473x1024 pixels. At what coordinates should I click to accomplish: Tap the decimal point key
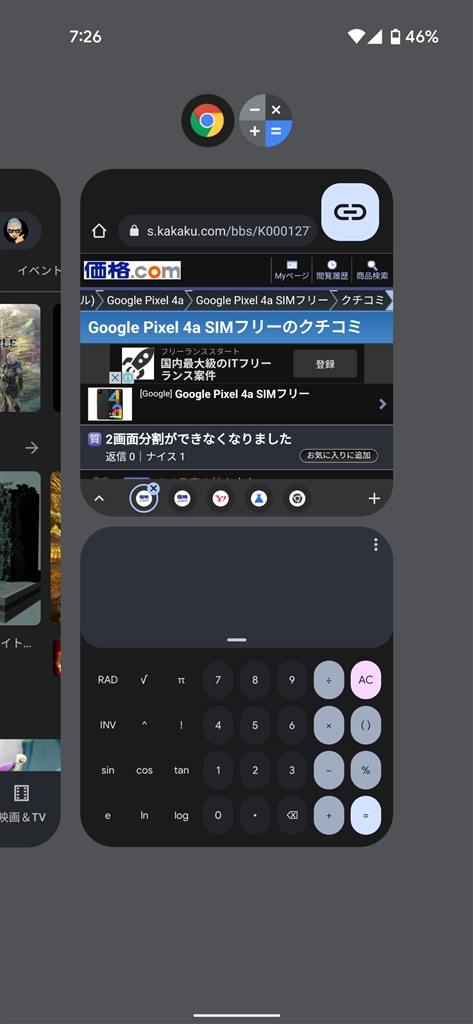tap(255, 815)
